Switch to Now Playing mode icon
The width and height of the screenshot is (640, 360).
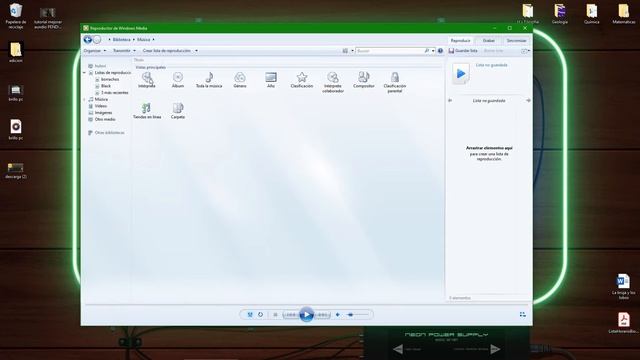[x=522, y=314]
